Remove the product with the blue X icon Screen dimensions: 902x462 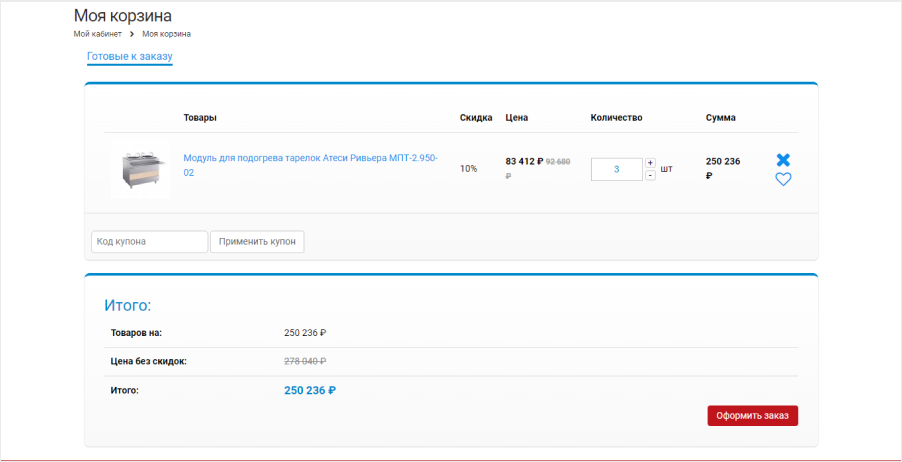pyautogui.click(x=783, y=160)
